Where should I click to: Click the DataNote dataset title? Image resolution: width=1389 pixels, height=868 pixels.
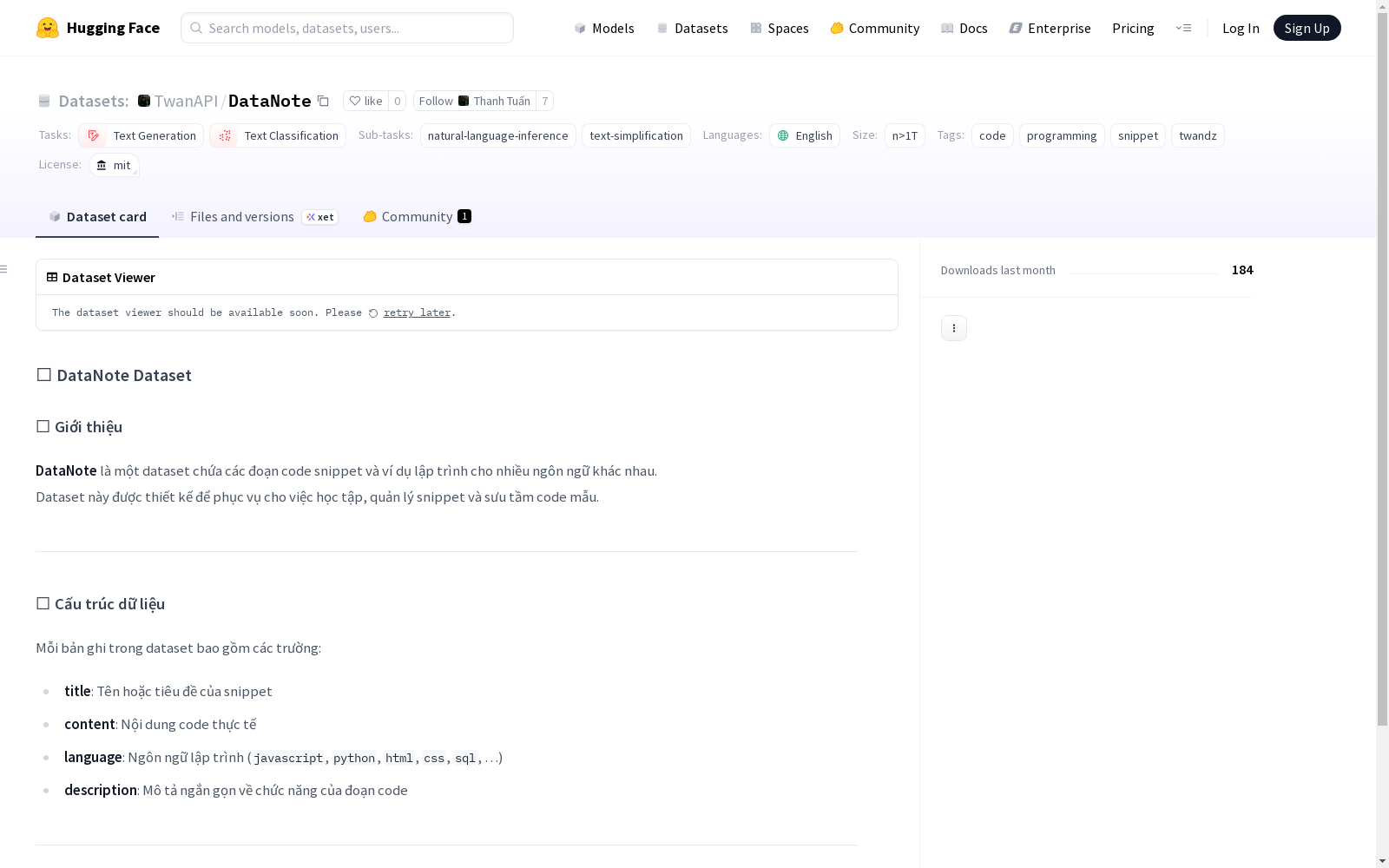tap(270, 101)
